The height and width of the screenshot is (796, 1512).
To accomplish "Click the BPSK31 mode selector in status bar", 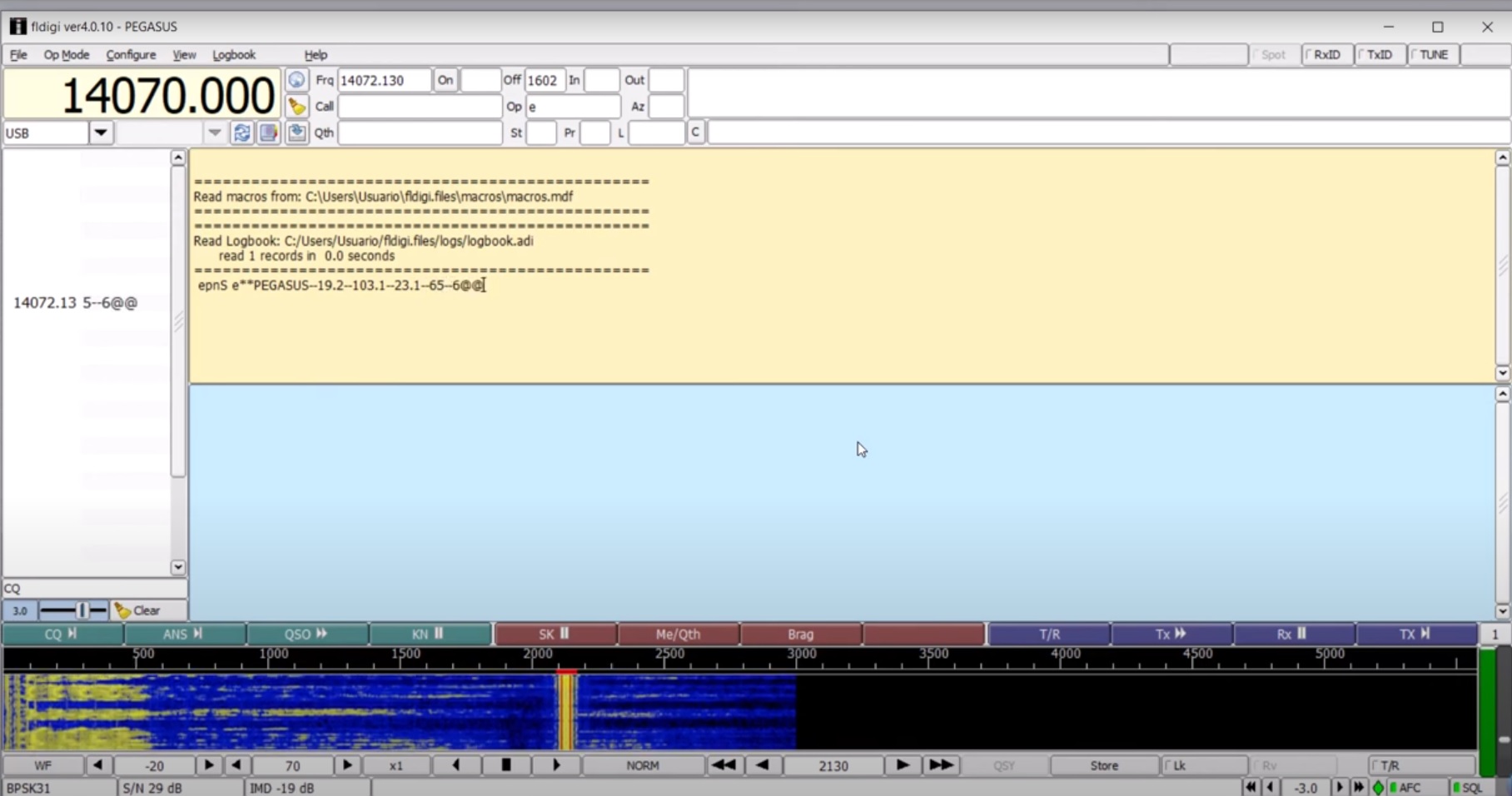I will (x=58, y=788).
